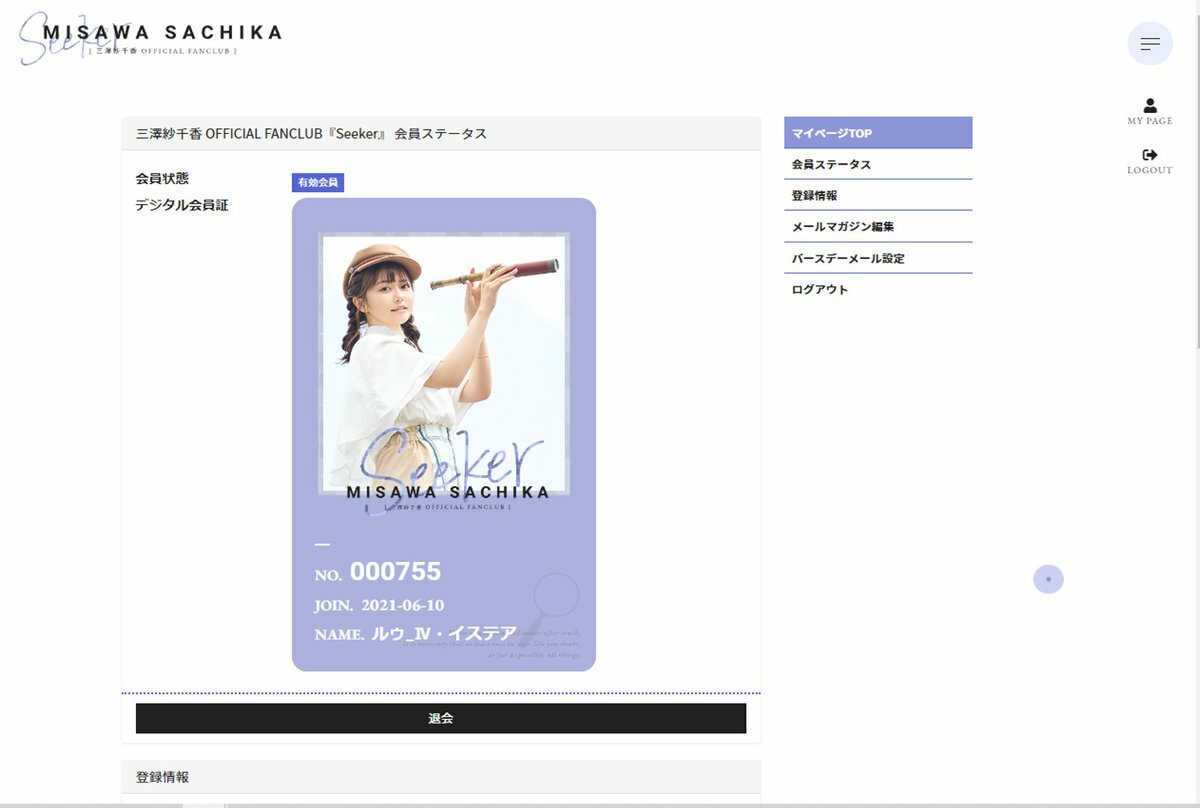This screenshot has height=808, width=1200.
Task: Open the hamburger menu icon
Action: [1150, 44]
